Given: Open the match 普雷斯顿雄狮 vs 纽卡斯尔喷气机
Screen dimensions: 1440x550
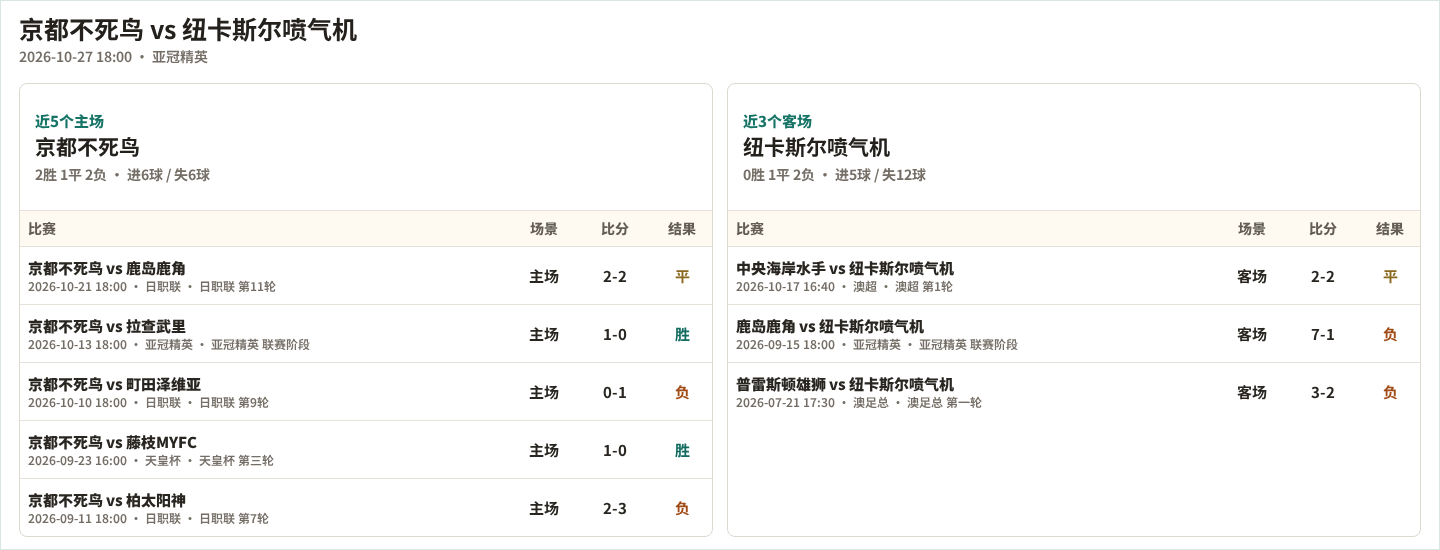Looking at the screenshot, I should (845, 384).
